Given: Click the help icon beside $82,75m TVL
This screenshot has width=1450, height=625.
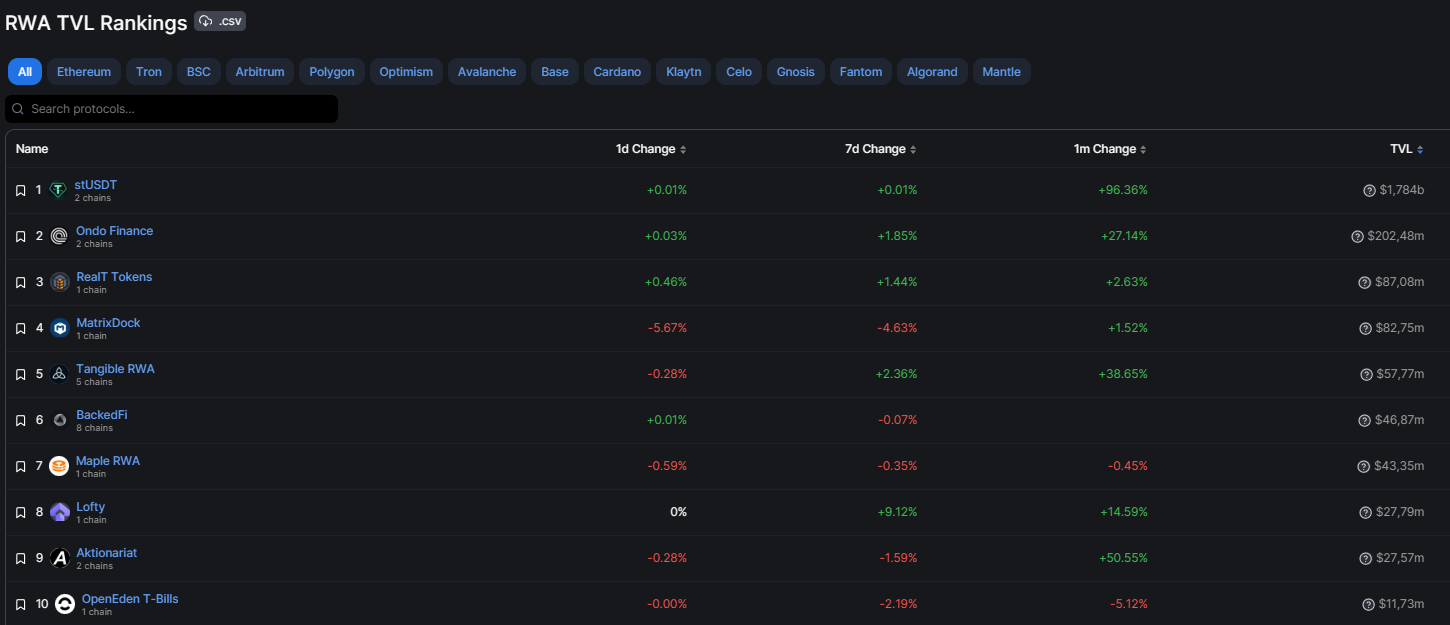Looking at the screenshot, I should (1365, 328).
